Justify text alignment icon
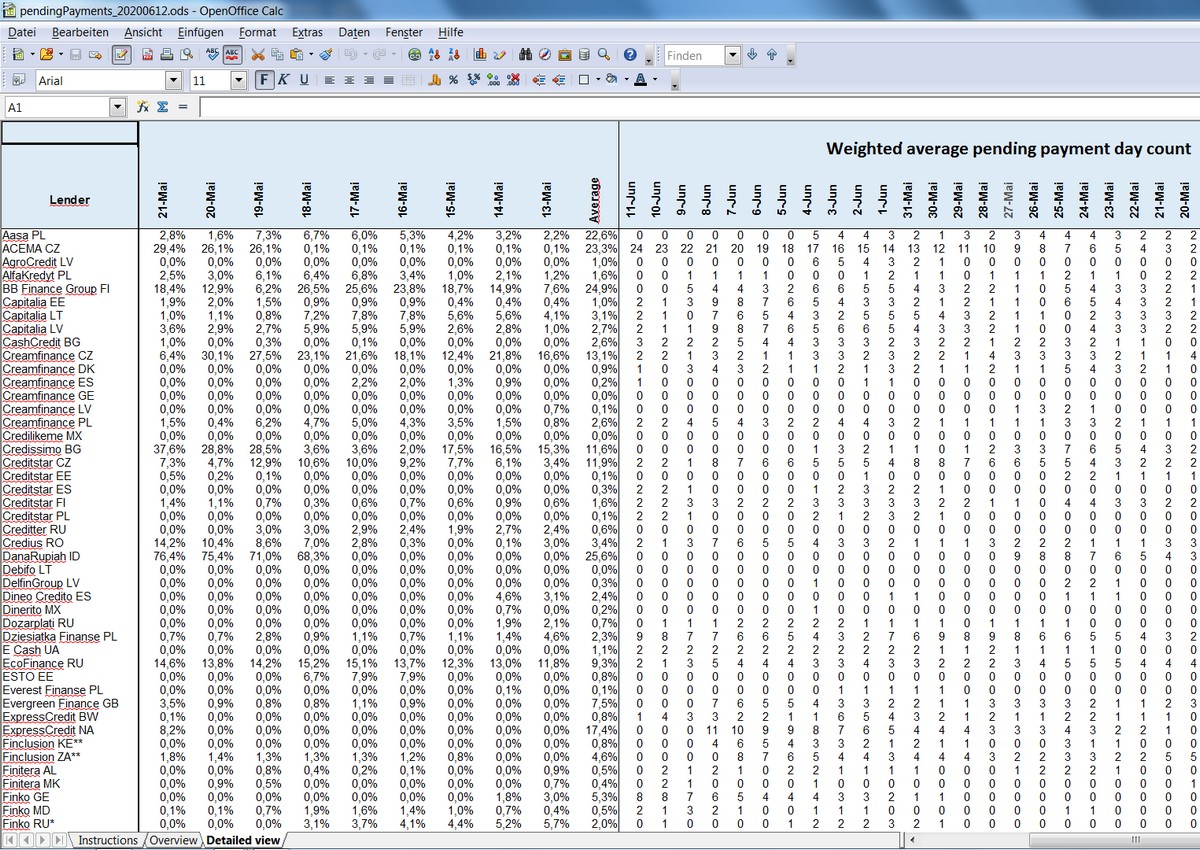This screenshot has height=850, width=1200. (x=388, y=80)
